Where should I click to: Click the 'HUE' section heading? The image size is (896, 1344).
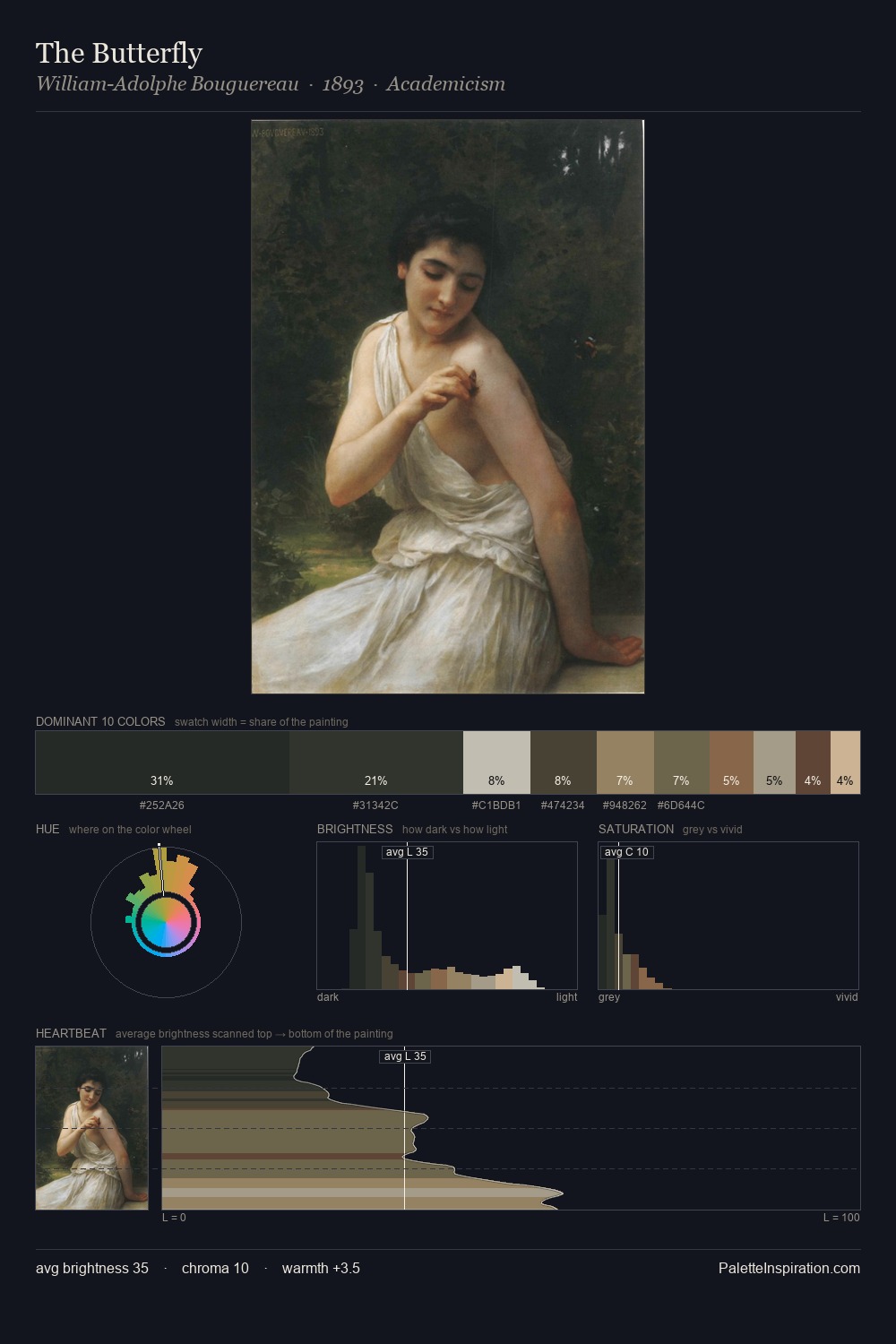point(47,829)
